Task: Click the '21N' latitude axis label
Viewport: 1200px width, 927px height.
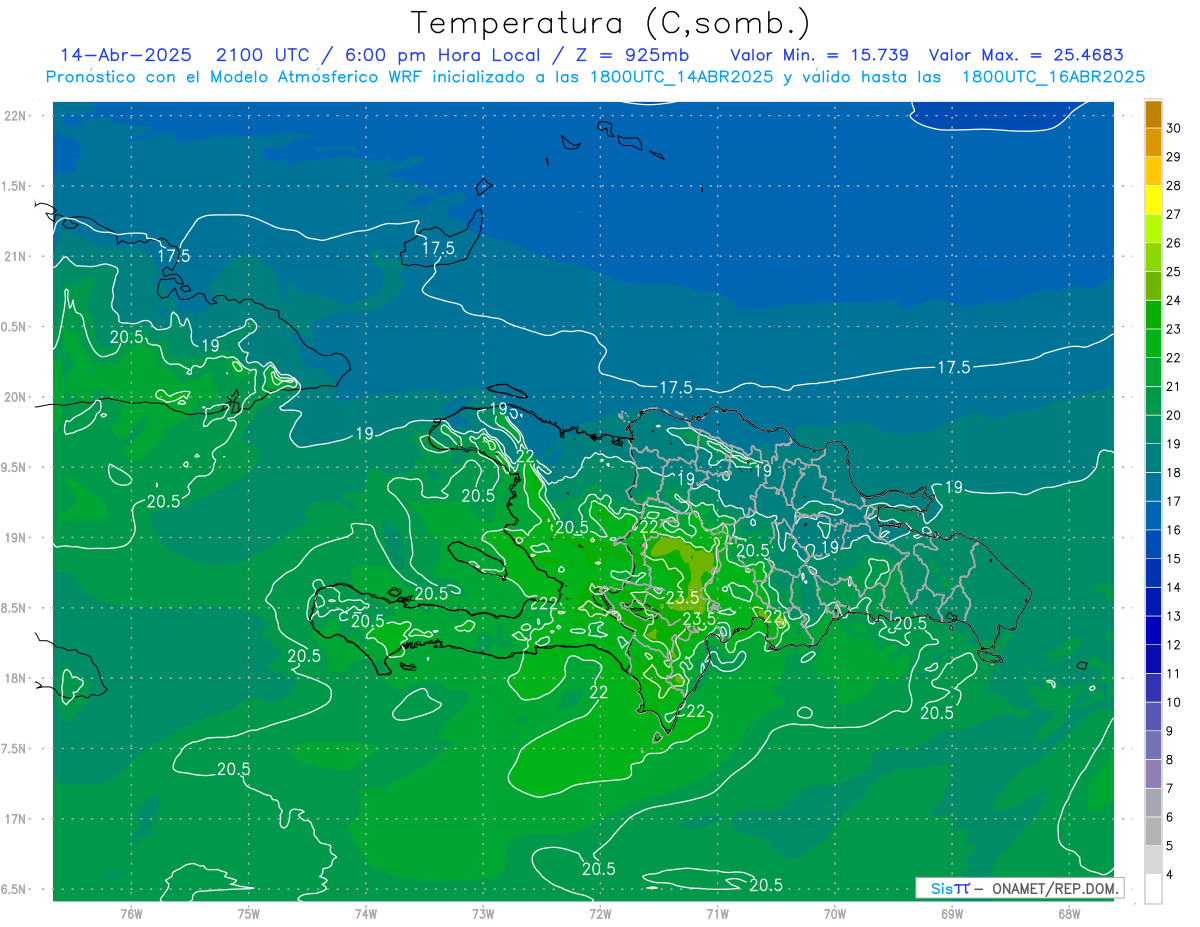Action: pos(17,256)
